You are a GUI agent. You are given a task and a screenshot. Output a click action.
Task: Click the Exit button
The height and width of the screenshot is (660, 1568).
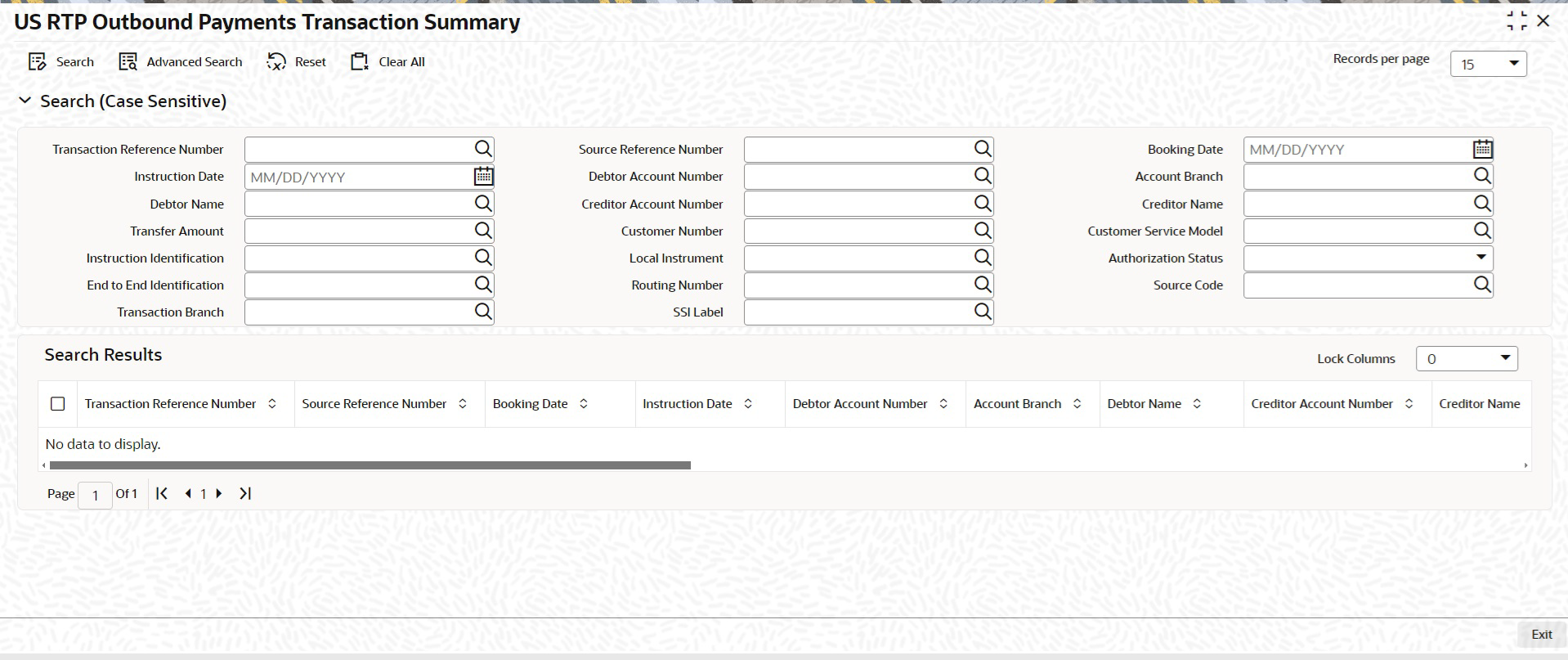point(1542,635)
